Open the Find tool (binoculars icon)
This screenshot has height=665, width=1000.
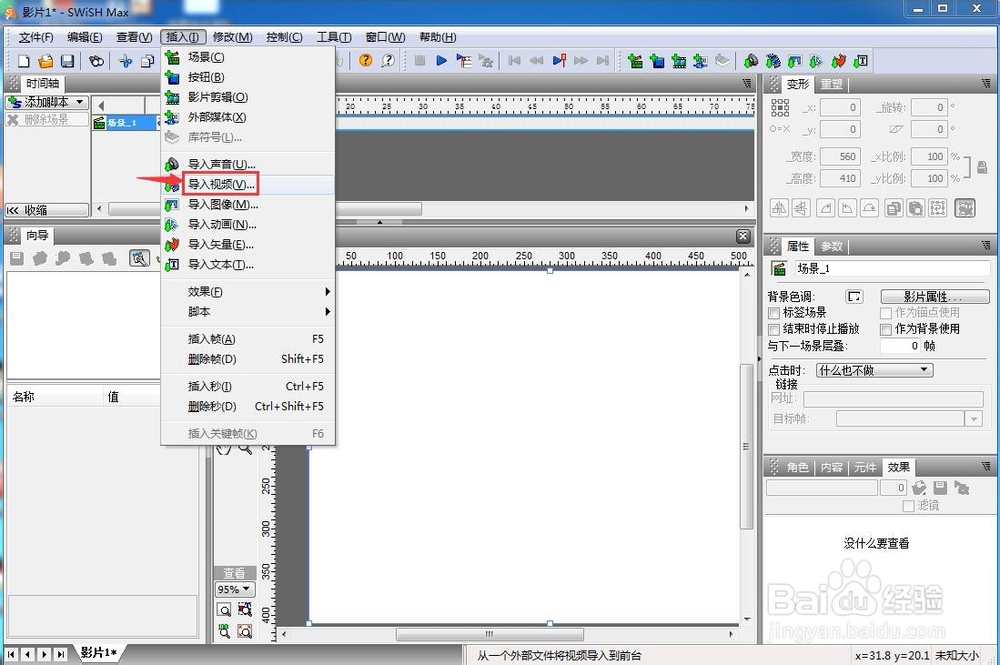click(96, 61)
